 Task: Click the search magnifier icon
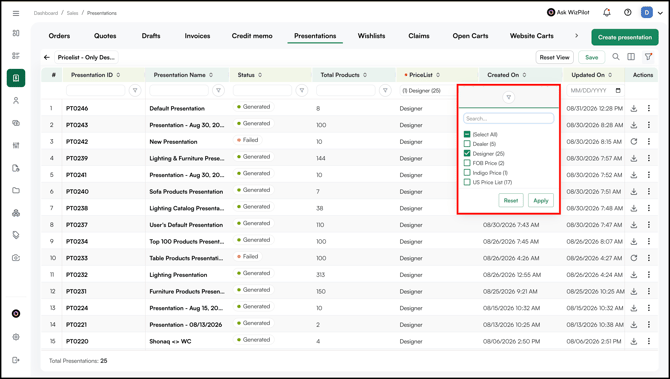pyautogui.click(x=616, y=56)
